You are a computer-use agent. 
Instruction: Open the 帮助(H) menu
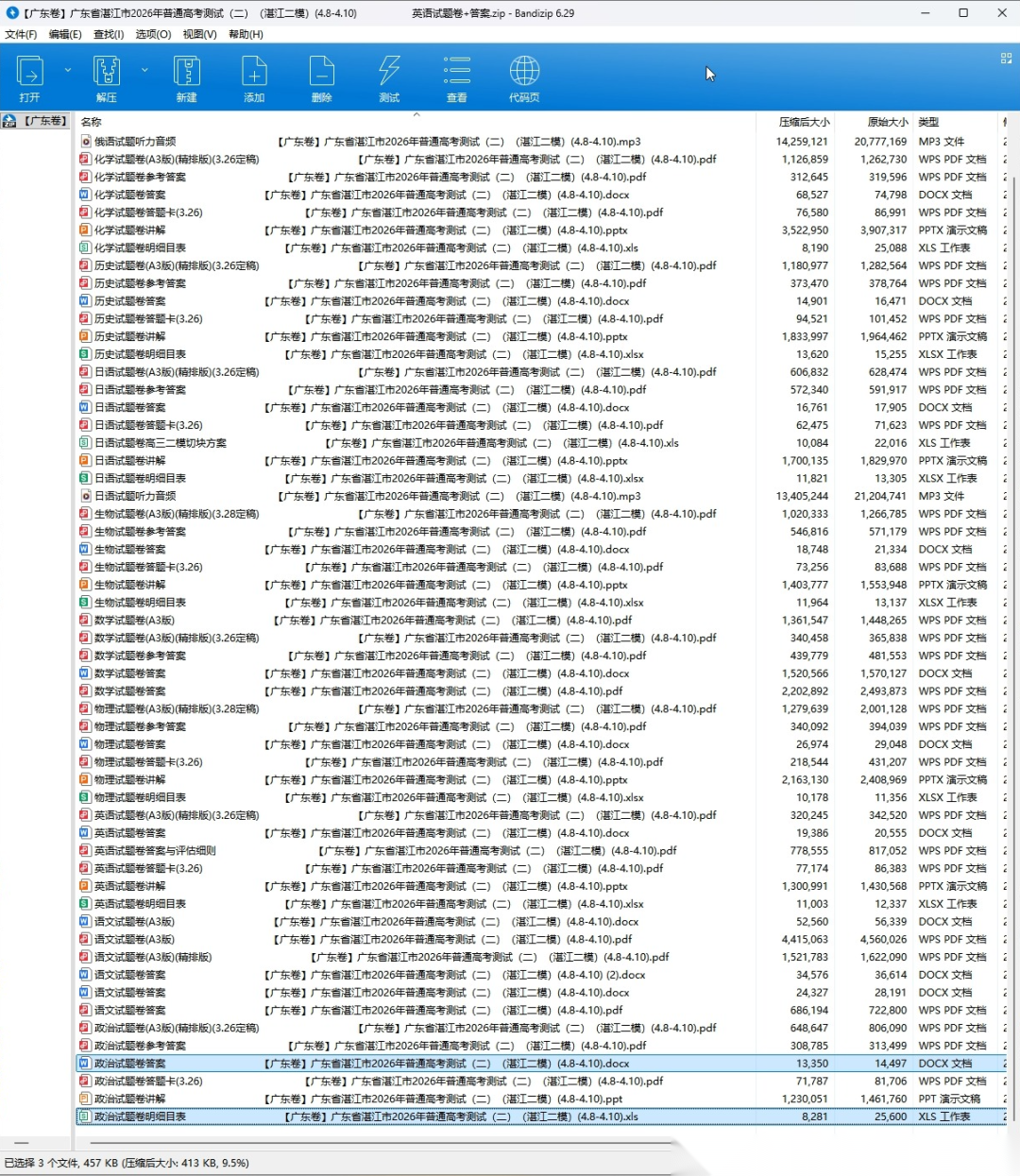point(246,34)
